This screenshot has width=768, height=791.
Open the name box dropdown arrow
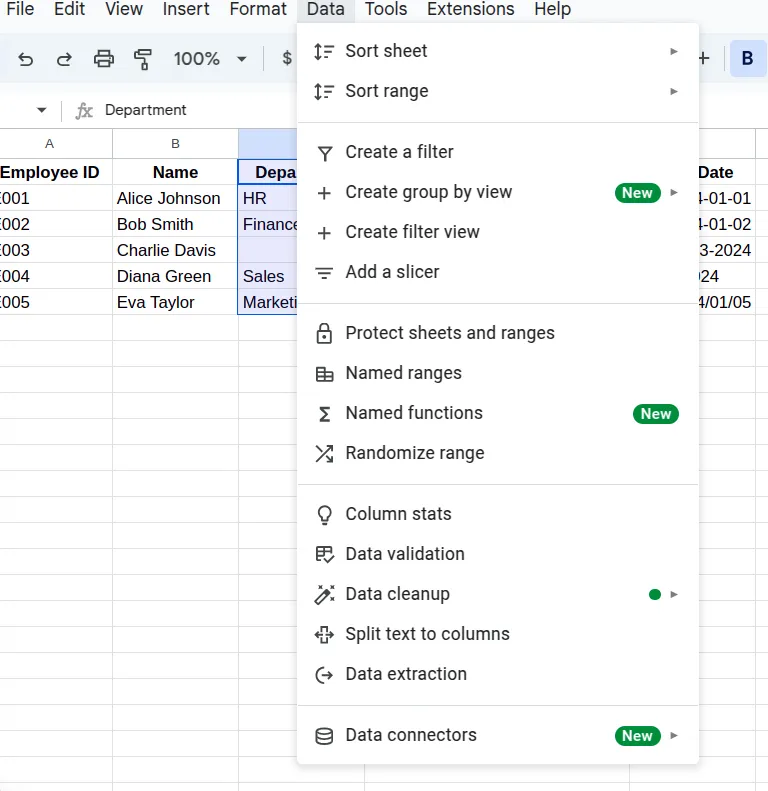coord(41,110)
